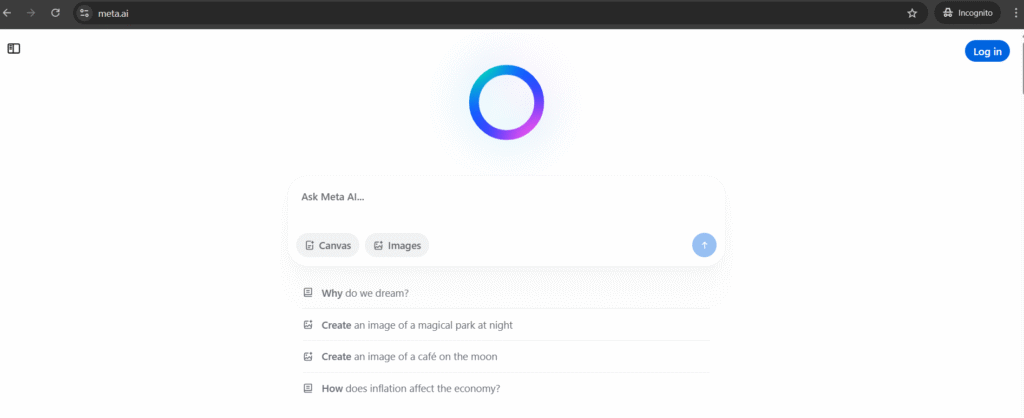
Task: Reload the page with refresh icon
Action: click(55, 13)
